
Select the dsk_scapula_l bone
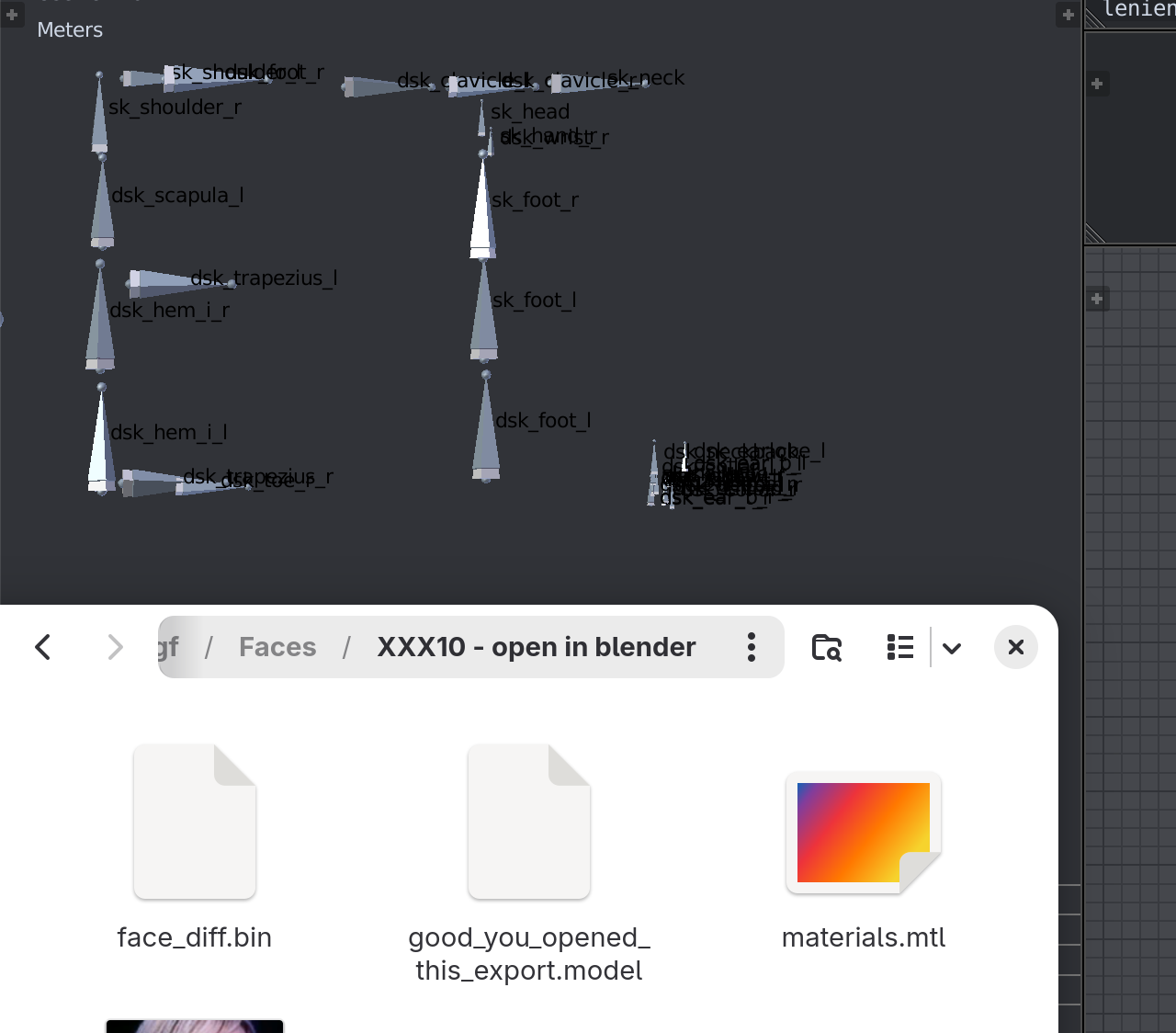coord(103,201)
